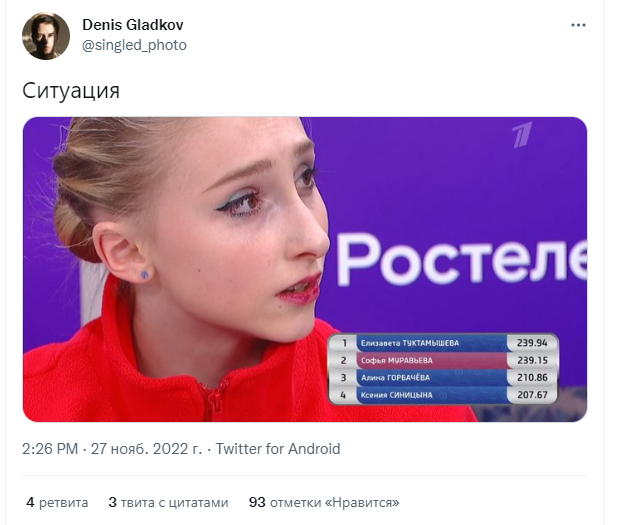Viewport: 619px width, 525px height.
Task: Click the Софья Муравьева scoreboard row
Action: 443,360
